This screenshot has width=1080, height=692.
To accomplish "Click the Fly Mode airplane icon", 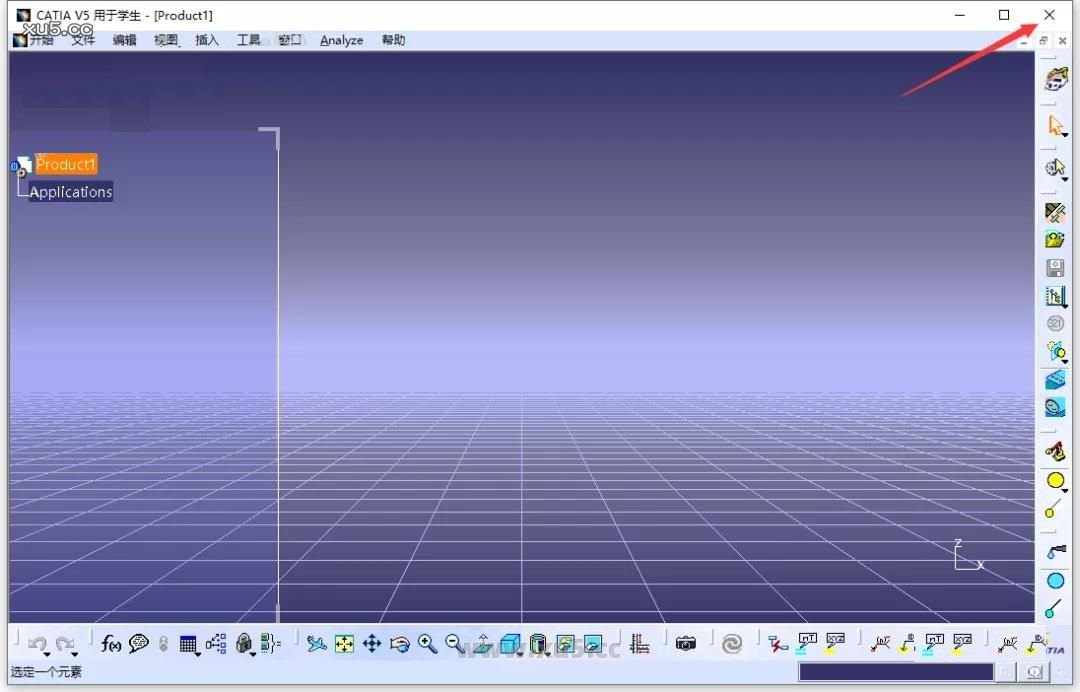I will point(316,644).
